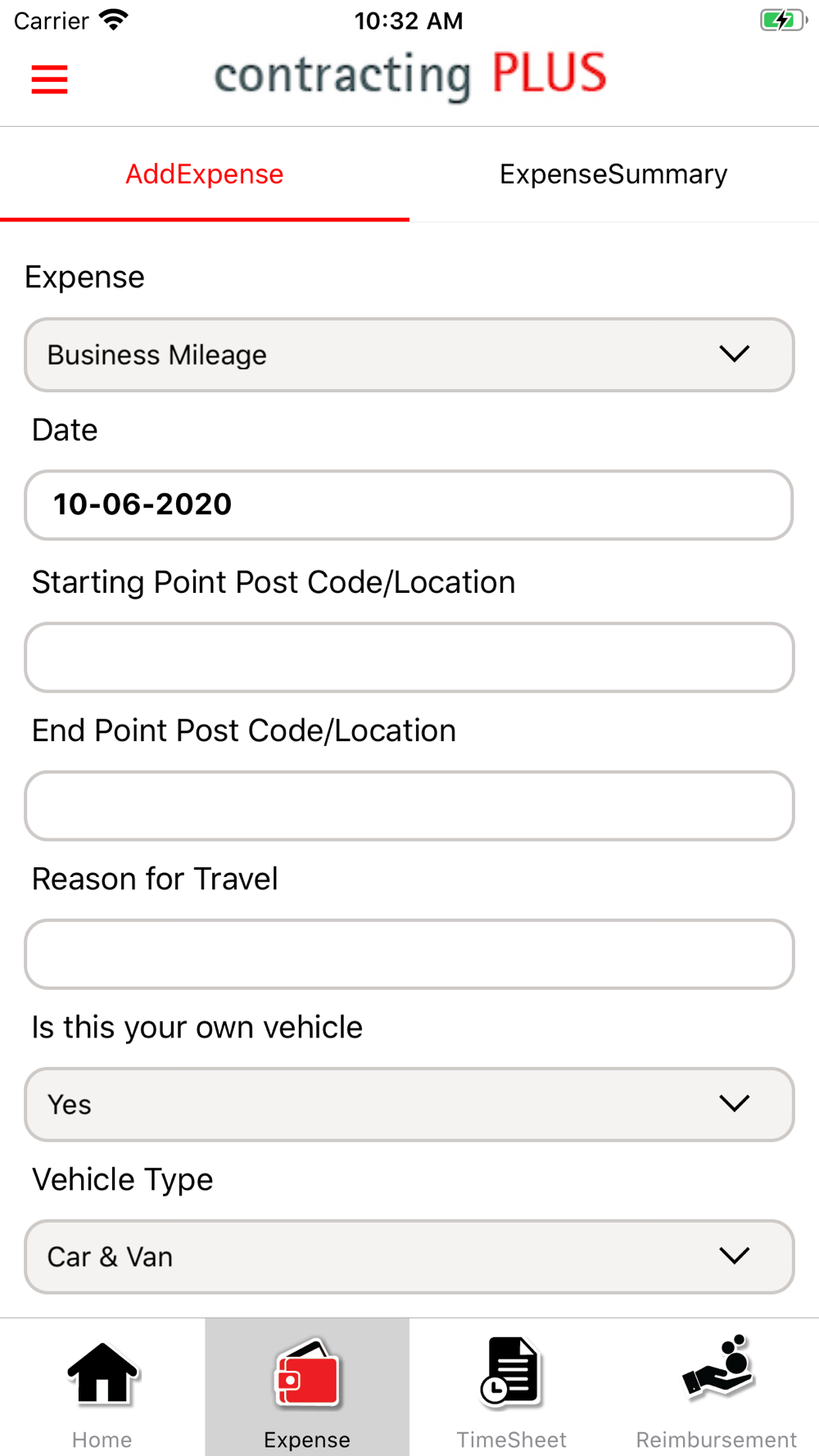
Task: Expand the Car & Van vehicle type dropdown
Action: pyautogui.click(x=409, y=1256)
